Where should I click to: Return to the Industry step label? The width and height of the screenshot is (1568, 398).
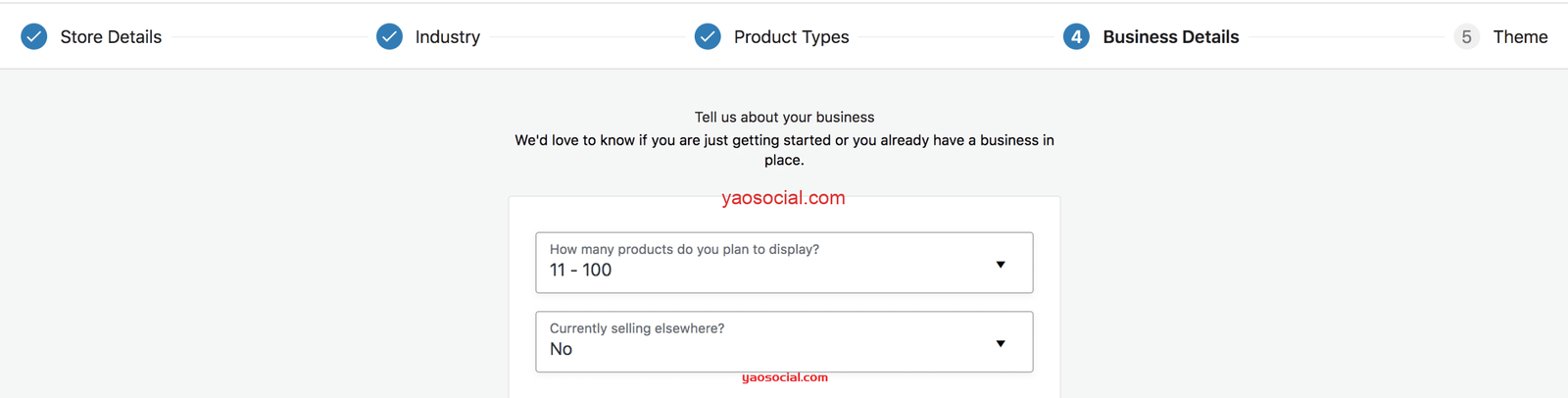tap(448, 37)
